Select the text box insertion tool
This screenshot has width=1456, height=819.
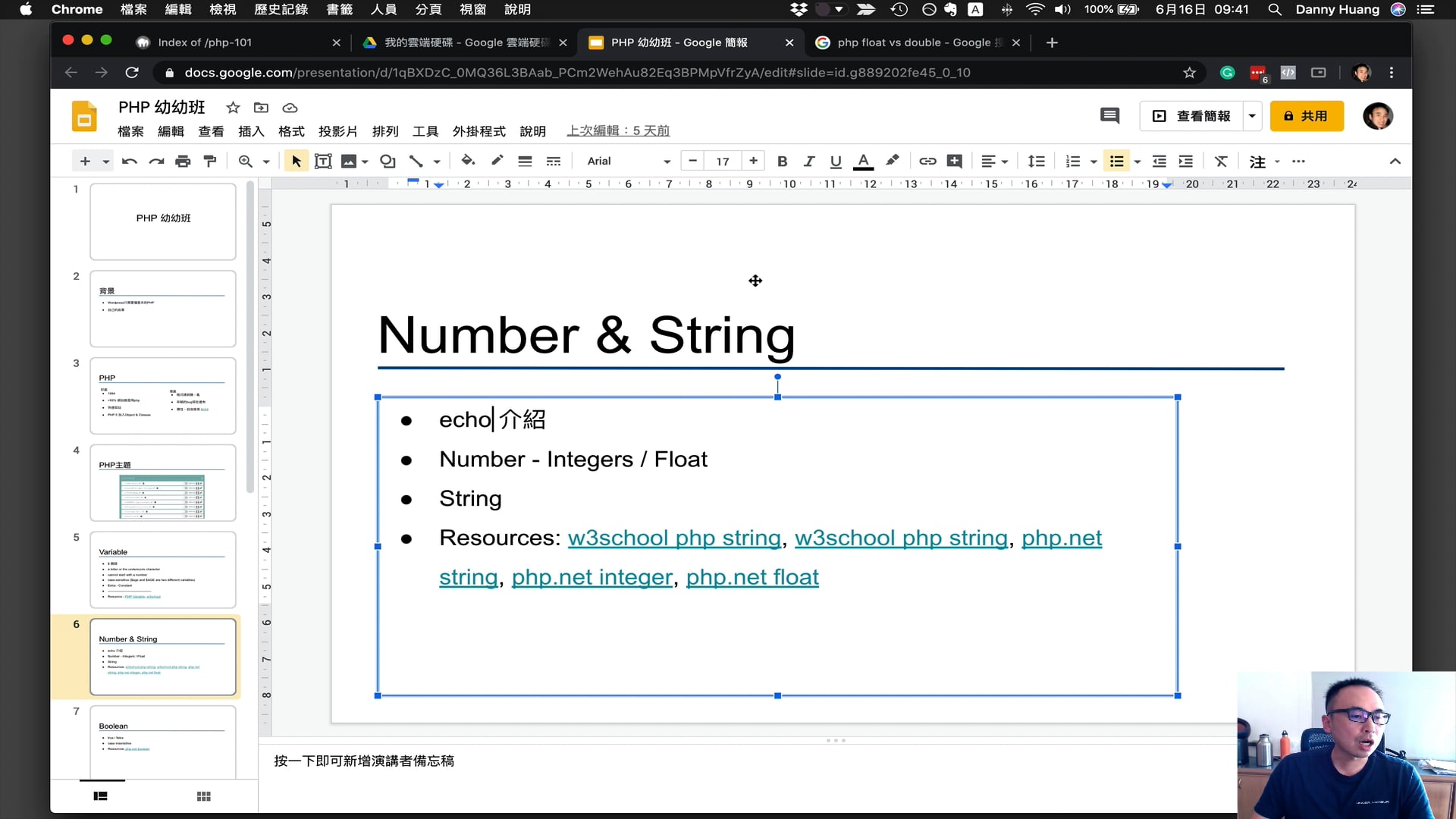click(x=323, y=161)
